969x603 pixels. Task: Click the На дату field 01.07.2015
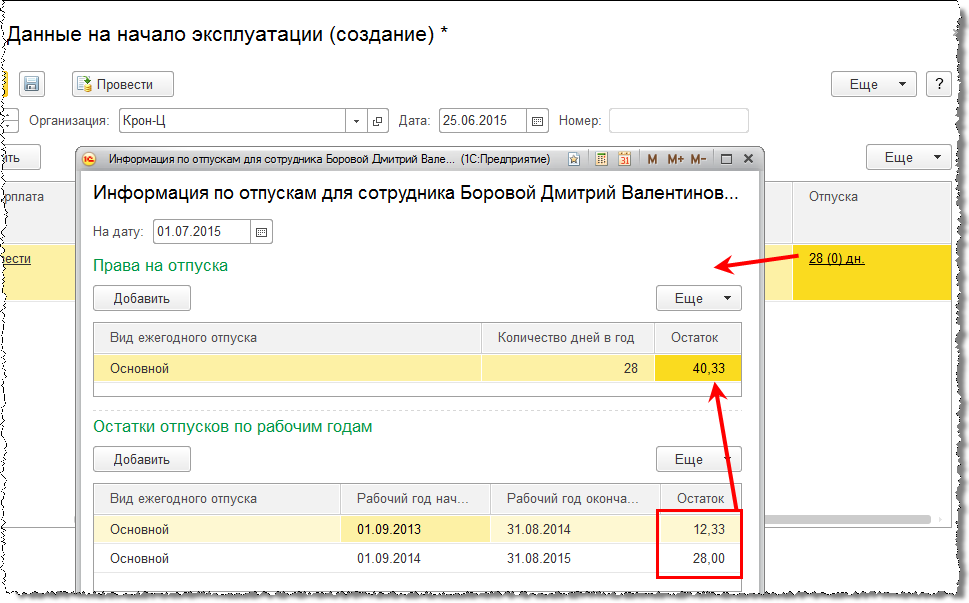pos(201,232)
